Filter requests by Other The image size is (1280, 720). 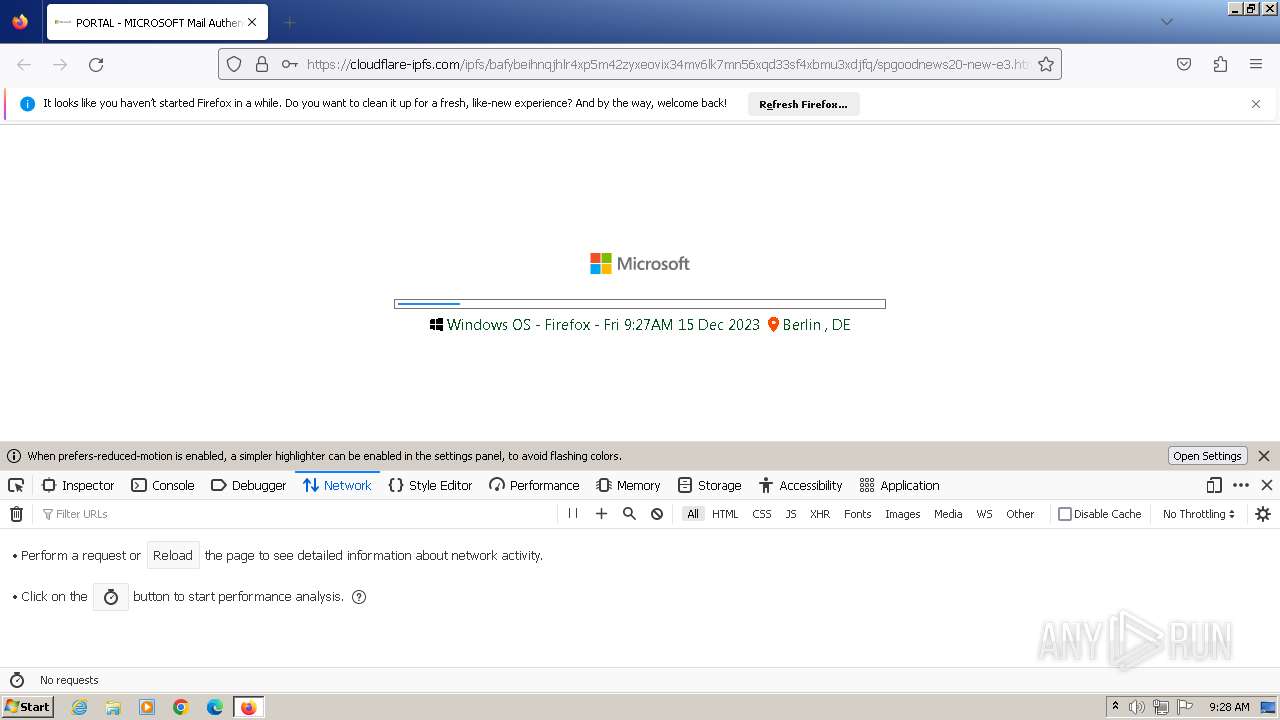click(x=1020, y=514)
